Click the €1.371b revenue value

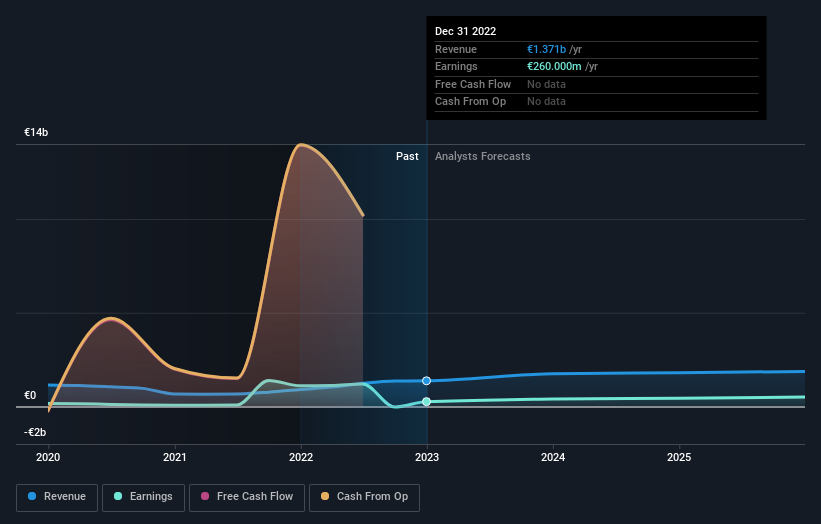pos(546,49)
